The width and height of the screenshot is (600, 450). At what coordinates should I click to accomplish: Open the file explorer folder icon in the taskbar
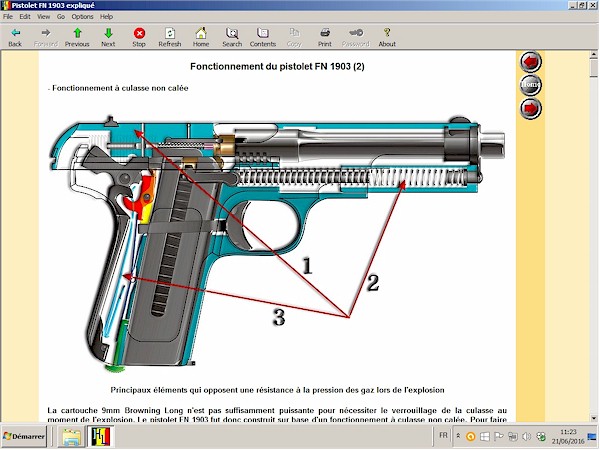coord(72,437)
